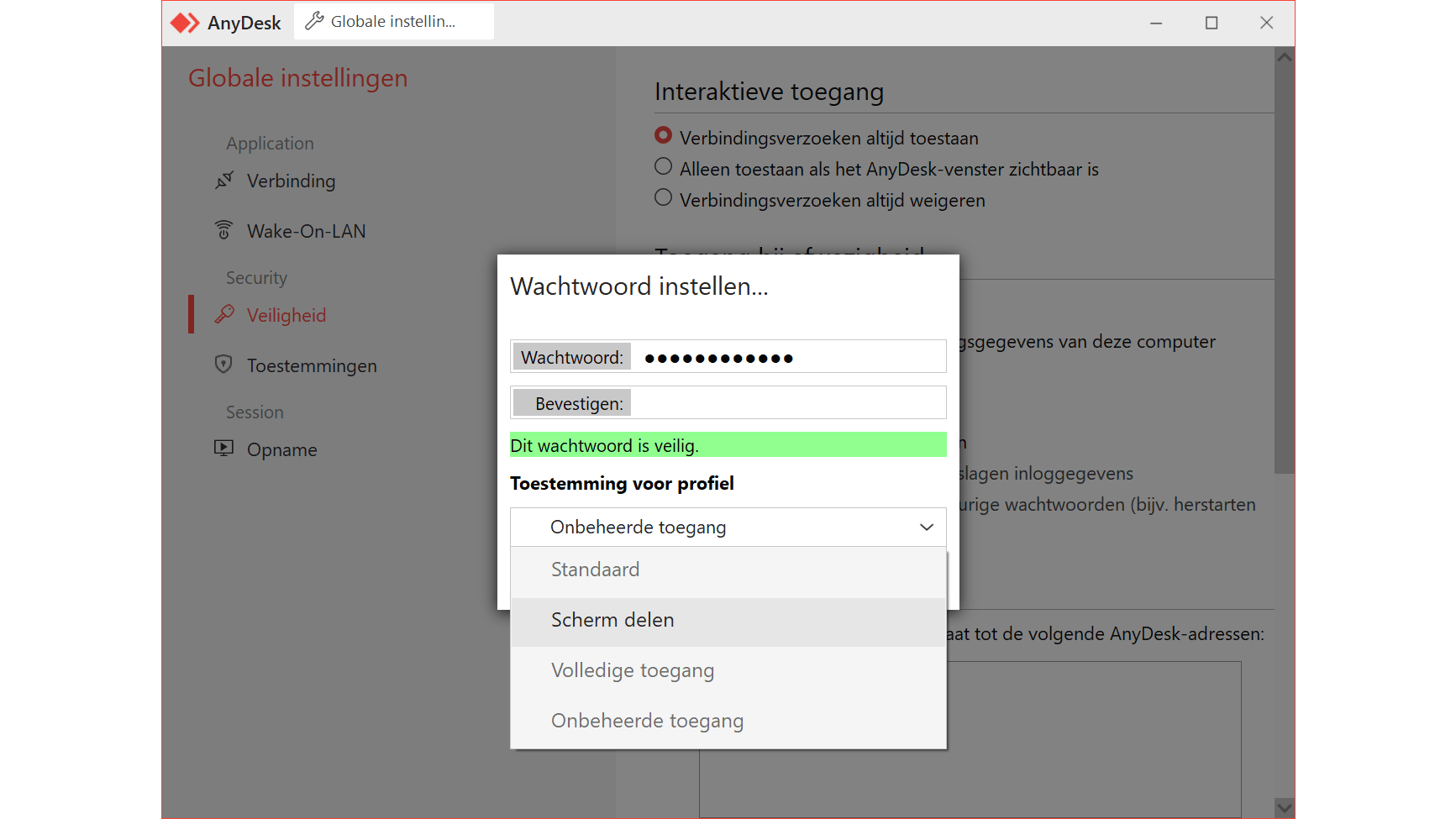Click the Globale instellingen heading

coord(297,78)
